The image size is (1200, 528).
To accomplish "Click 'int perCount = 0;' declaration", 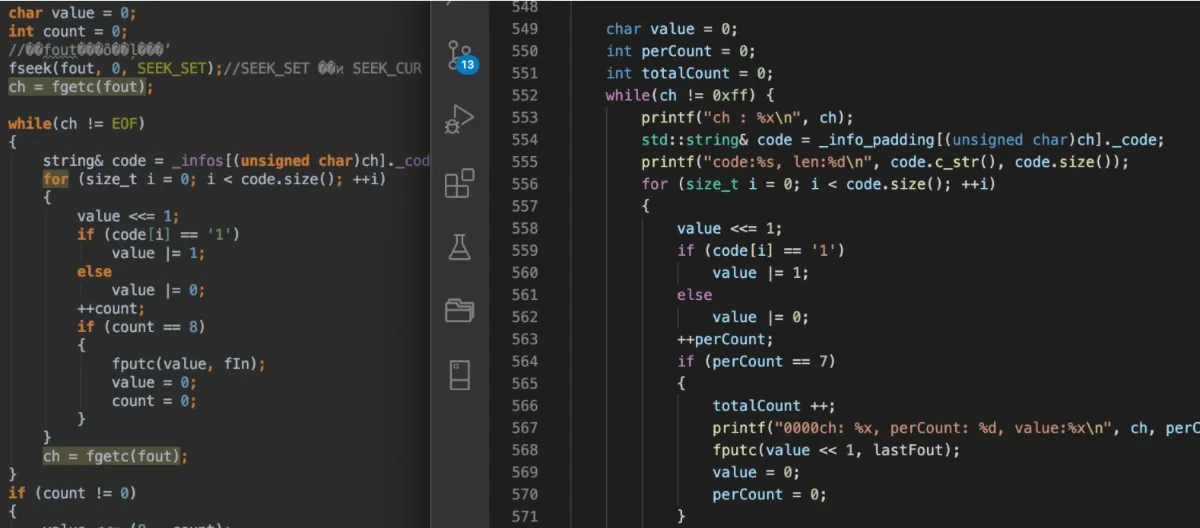I will [x=680, y=51].
